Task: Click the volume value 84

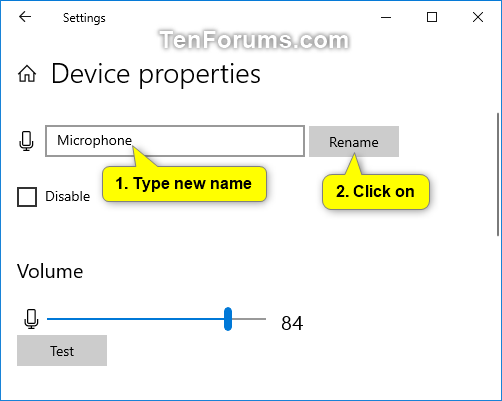Action: (292, 323)
